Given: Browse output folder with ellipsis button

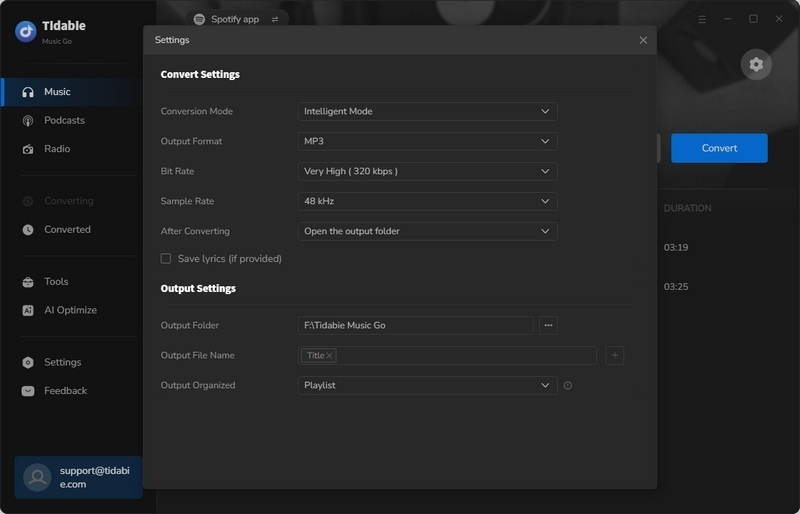Looking at the screenshot, I should coord(548,325).
